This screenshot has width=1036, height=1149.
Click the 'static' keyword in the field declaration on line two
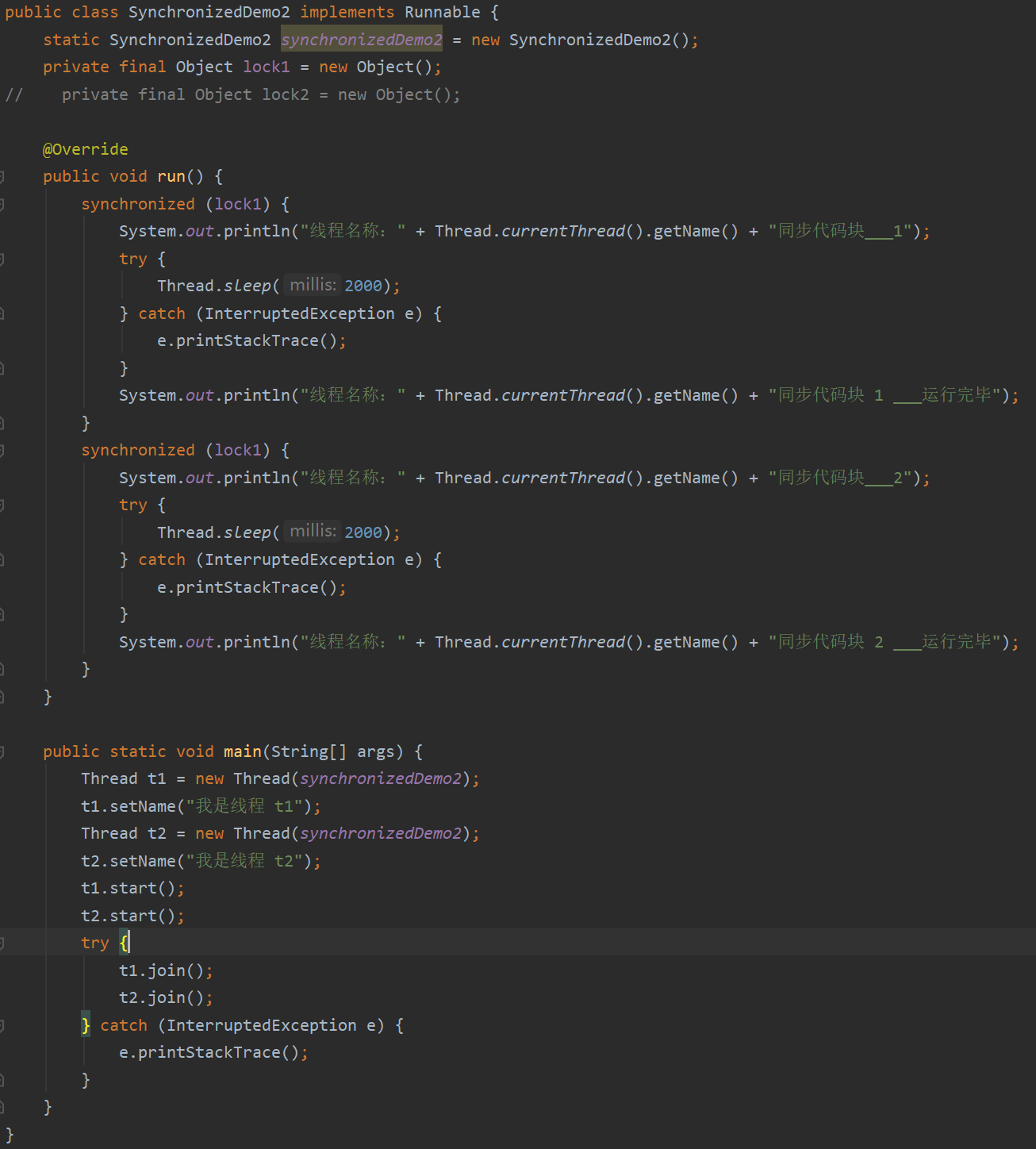click(x=71, y=40)
